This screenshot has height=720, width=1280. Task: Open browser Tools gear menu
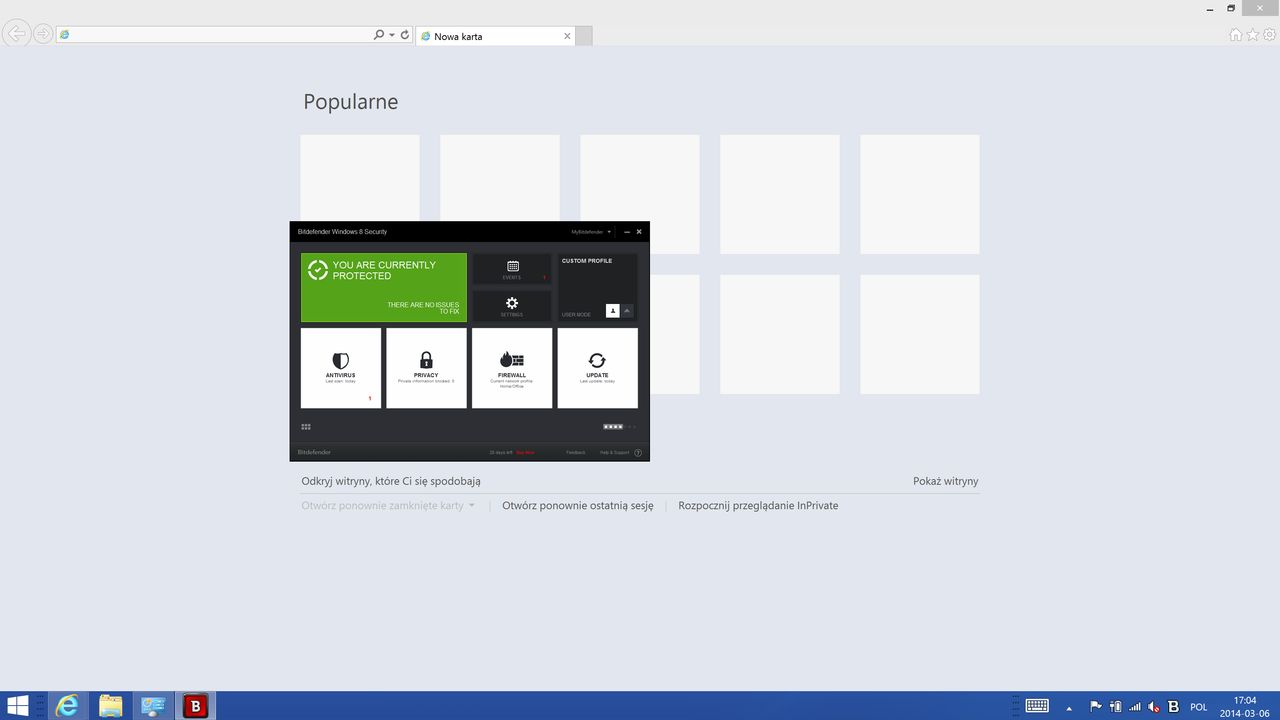click(x=1269, y=35)
